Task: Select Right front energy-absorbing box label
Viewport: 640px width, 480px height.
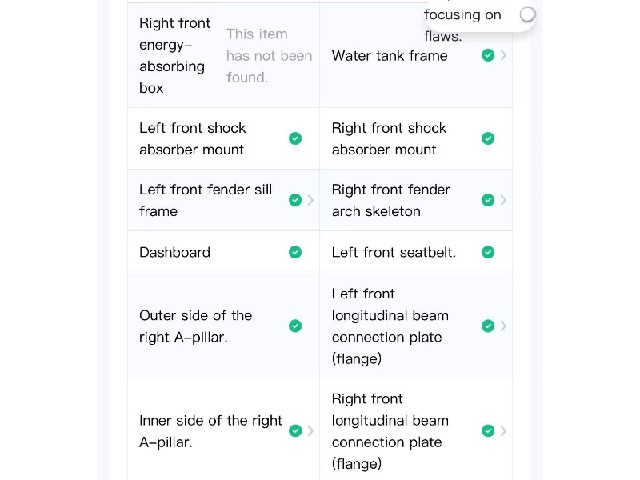Action: 175,56
